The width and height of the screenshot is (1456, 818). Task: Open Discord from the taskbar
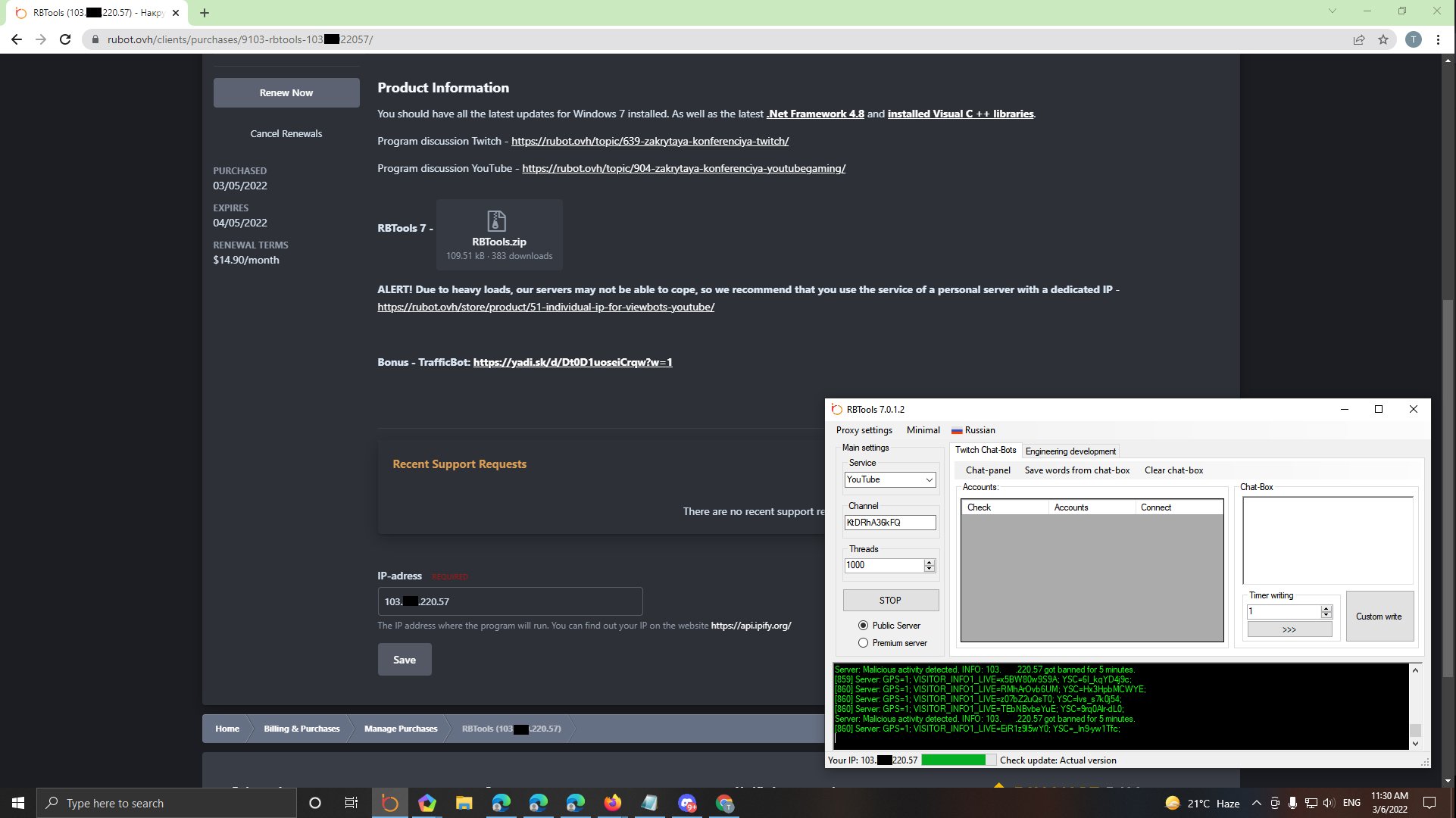687,803
